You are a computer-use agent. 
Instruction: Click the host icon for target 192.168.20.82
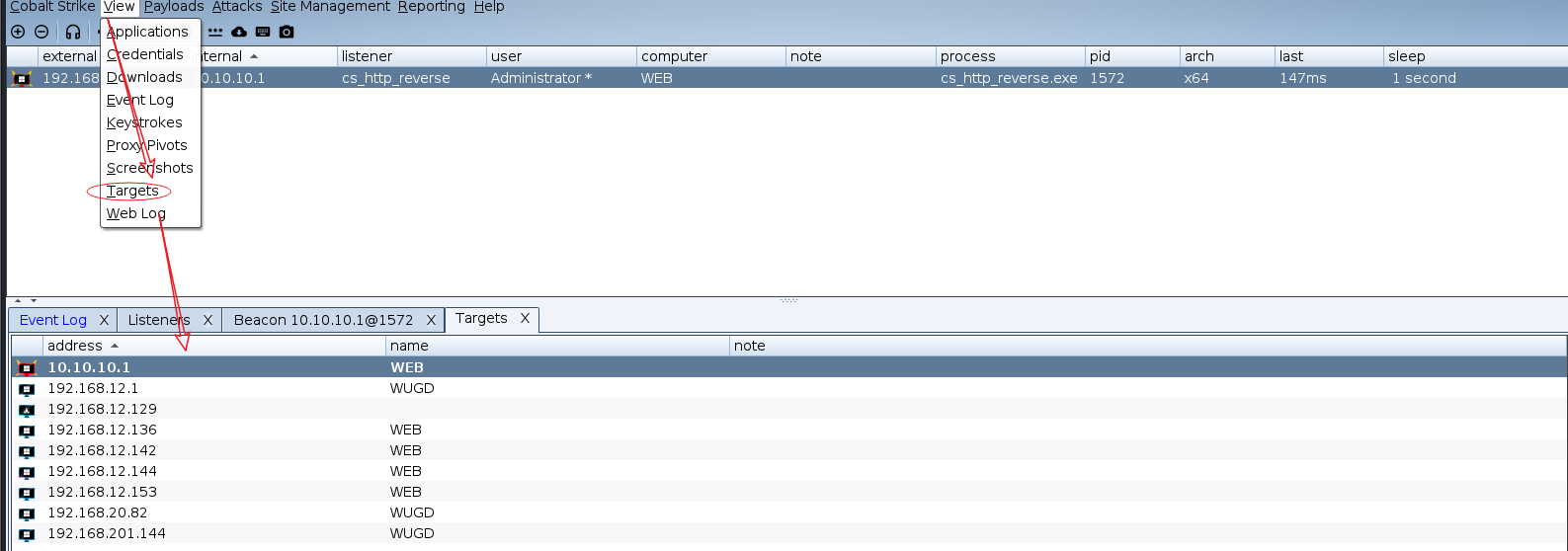(x=27, y=513)
